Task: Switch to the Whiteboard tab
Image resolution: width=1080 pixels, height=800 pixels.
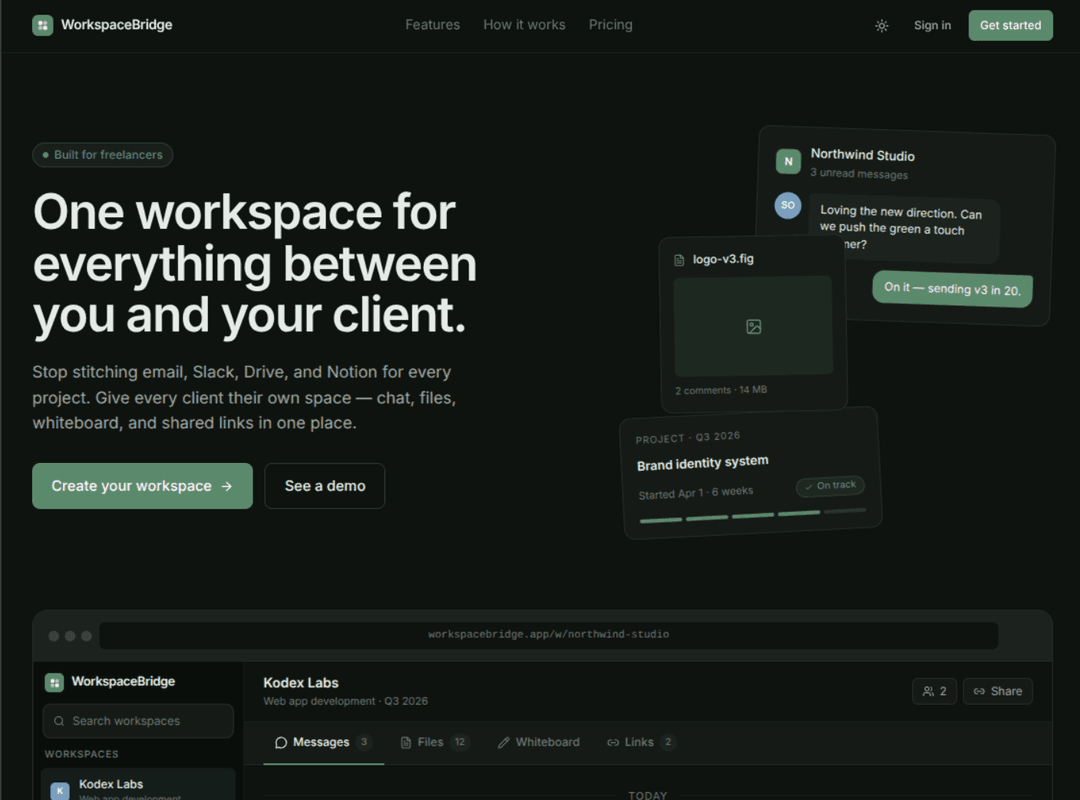Action: coord(539,742)
